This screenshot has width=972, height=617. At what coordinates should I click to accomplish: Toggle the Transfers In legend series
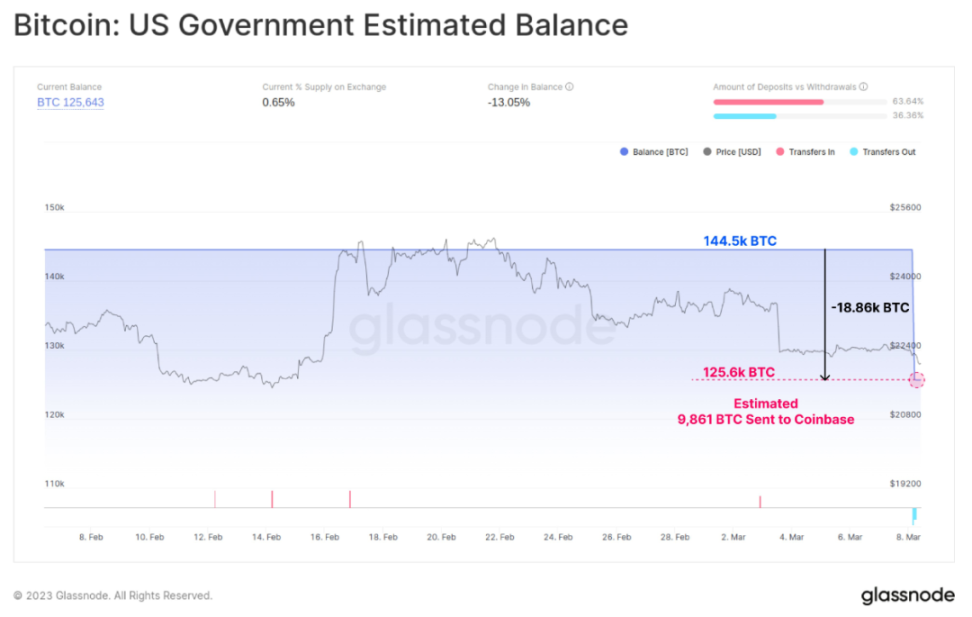810,152
